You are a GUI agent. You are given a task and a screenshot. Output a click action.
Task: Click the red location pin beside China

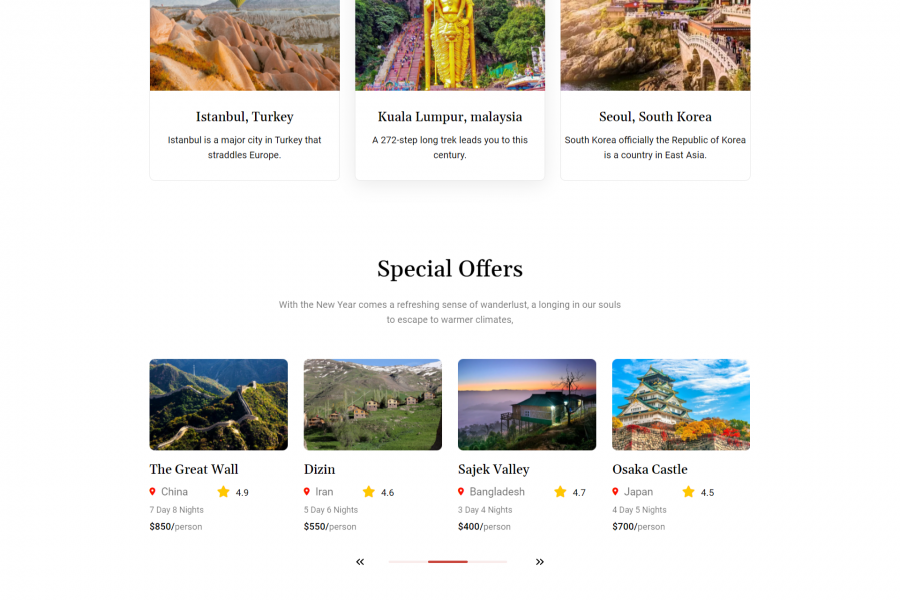point(152,491)
